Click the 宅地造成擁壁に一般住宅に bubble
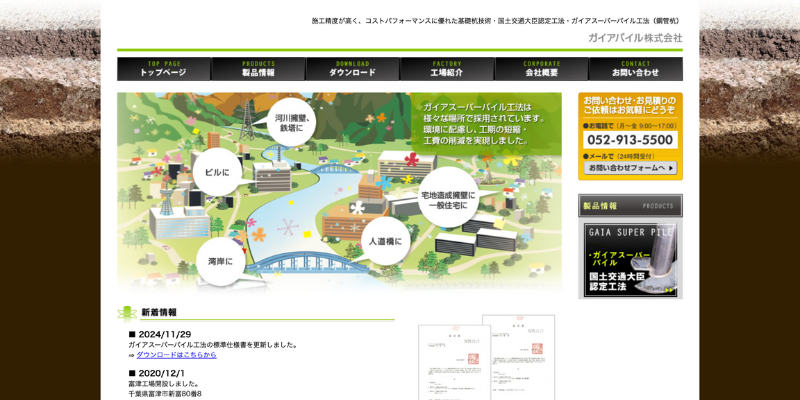 pos(447,196)
